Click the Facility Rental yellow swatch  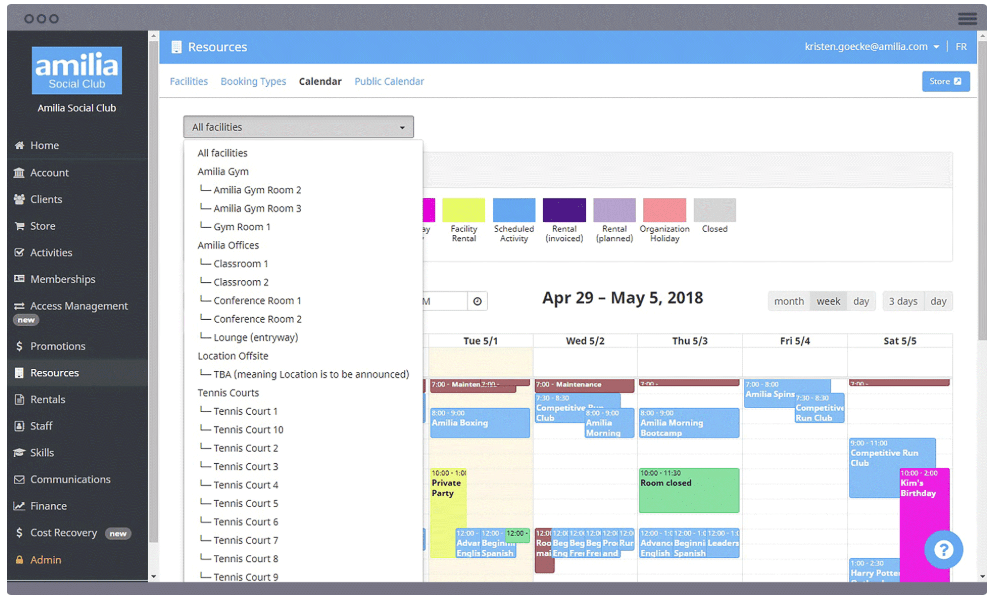464,210
